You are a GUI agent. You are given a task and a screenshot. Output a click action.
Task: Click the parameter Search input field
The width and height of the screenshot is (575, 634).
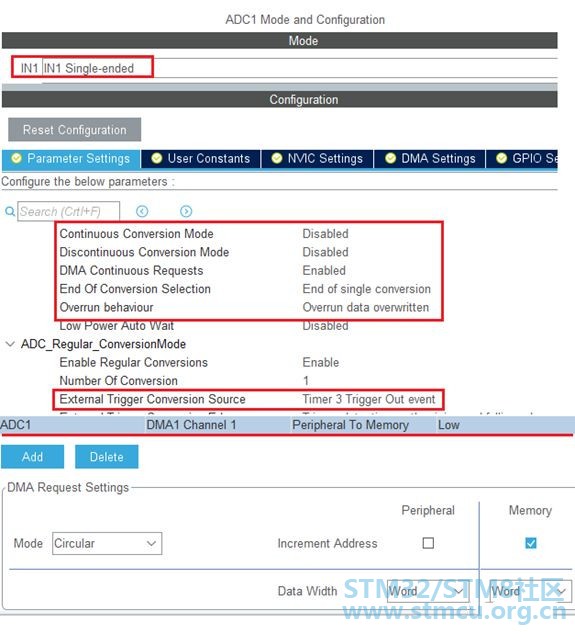68,211
